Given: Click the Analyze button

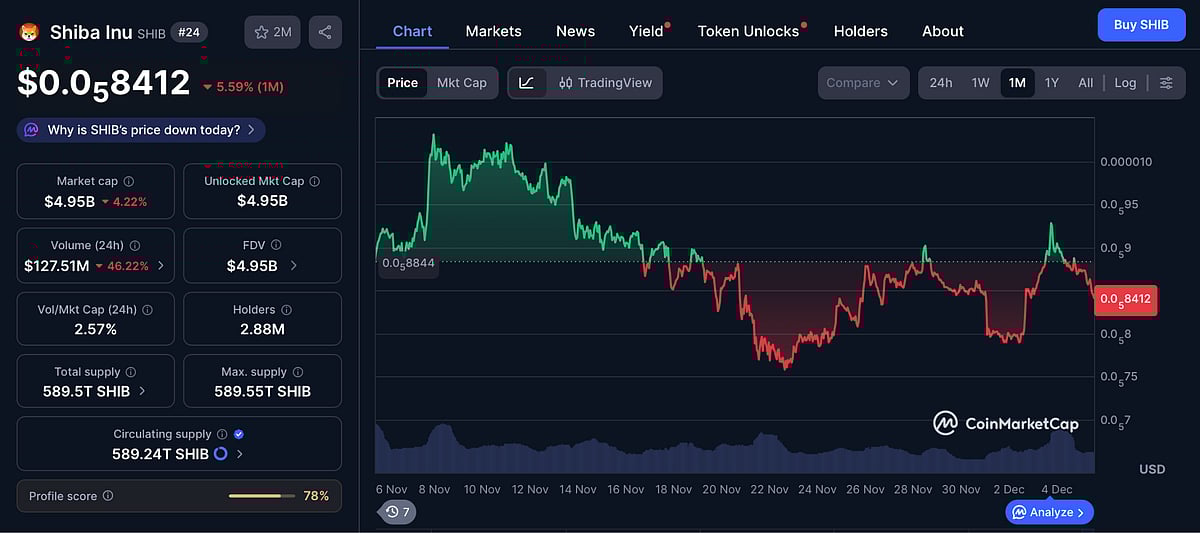Looking at the screenshot, I should [1050, 512].
